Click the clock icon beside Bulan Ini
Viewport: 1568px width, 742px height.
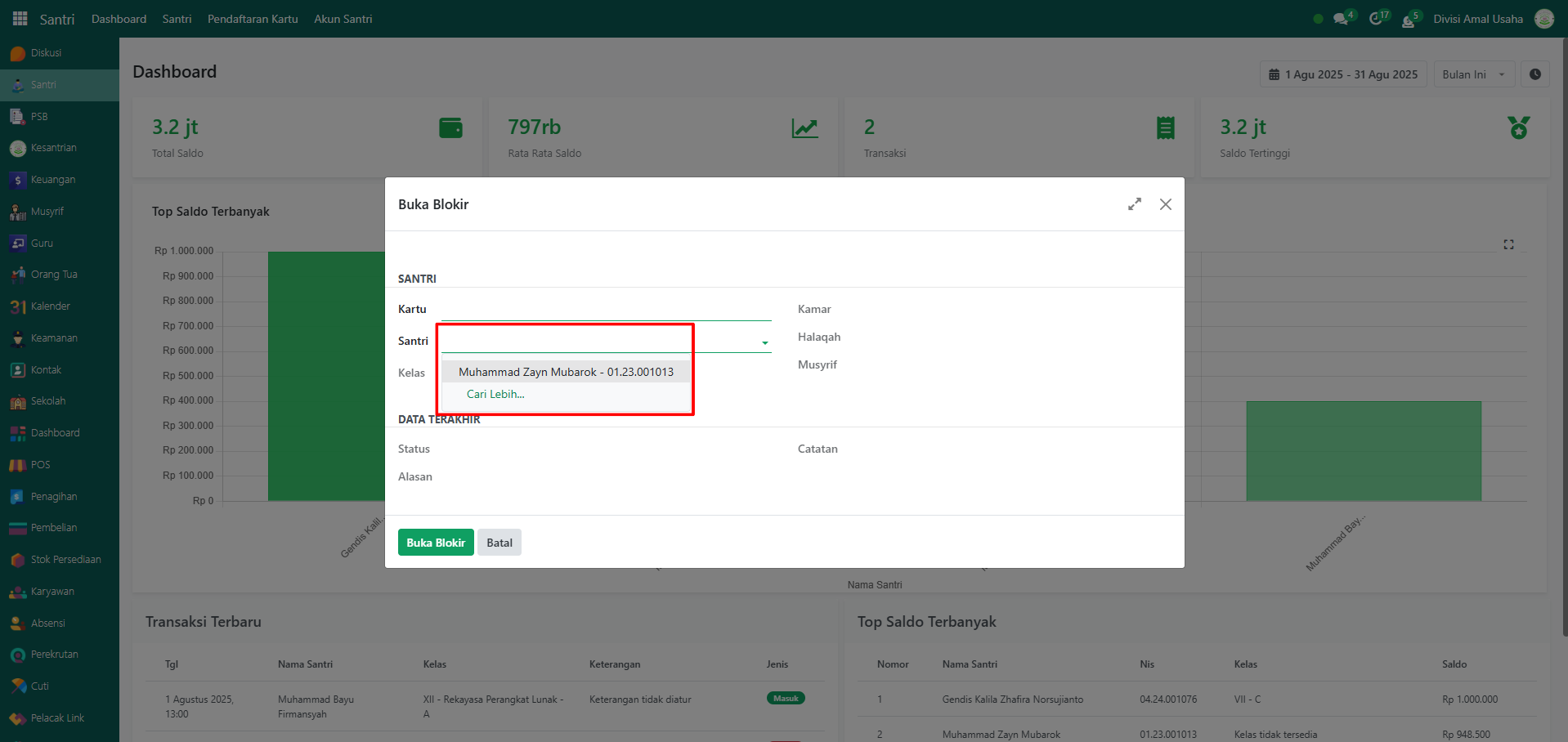click(1534, 74)
